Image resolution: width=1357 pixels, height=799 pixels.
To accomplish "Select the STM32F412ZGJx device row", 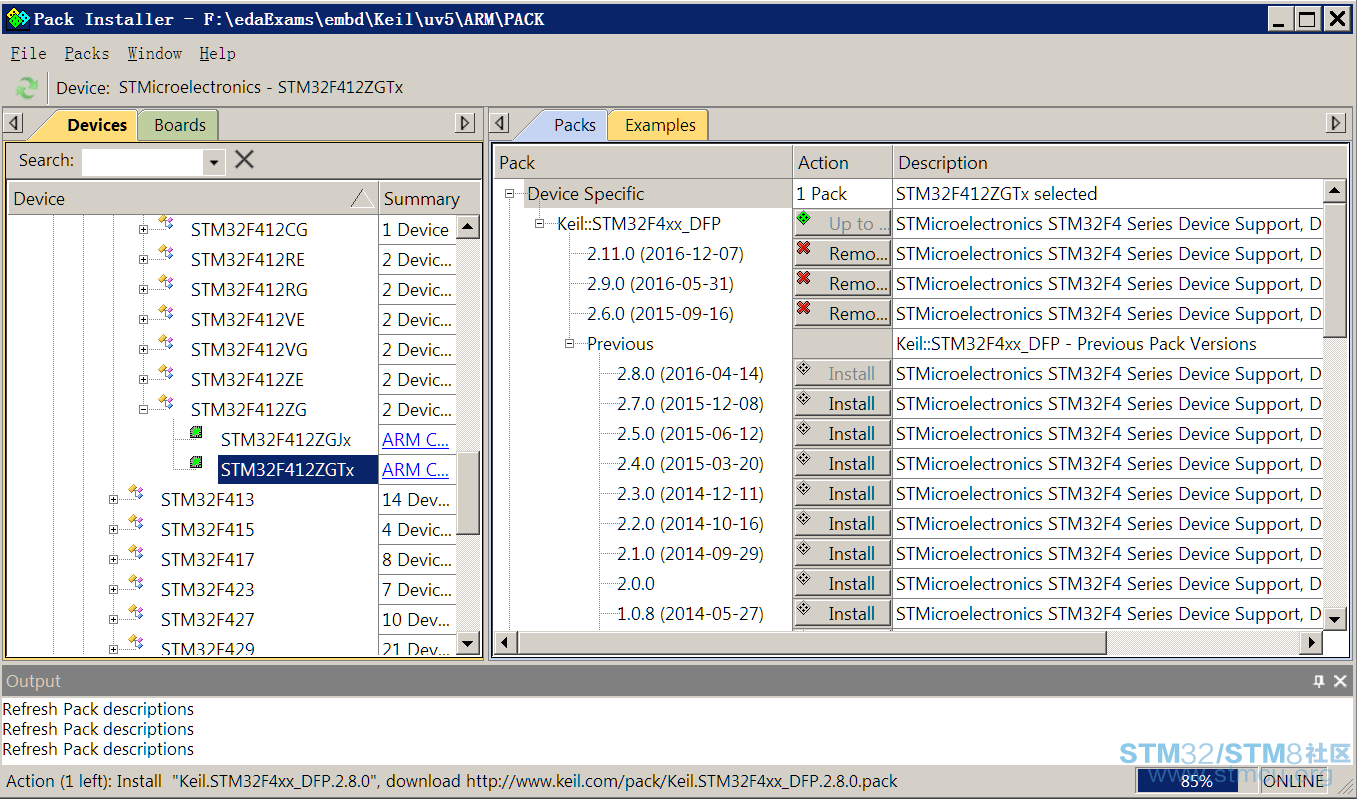I will (x=286, y=439).
